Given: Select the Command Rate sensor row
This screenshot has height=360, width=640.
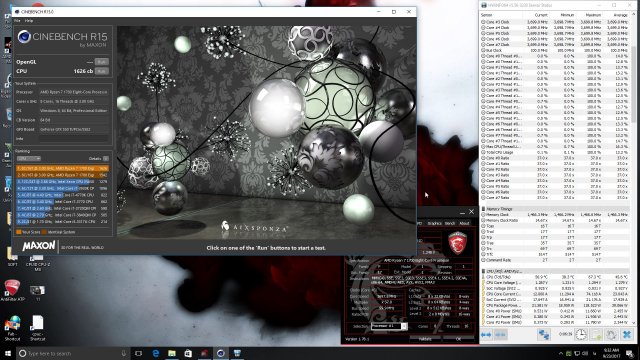Looking at the screenshot, I should [556, 260].
